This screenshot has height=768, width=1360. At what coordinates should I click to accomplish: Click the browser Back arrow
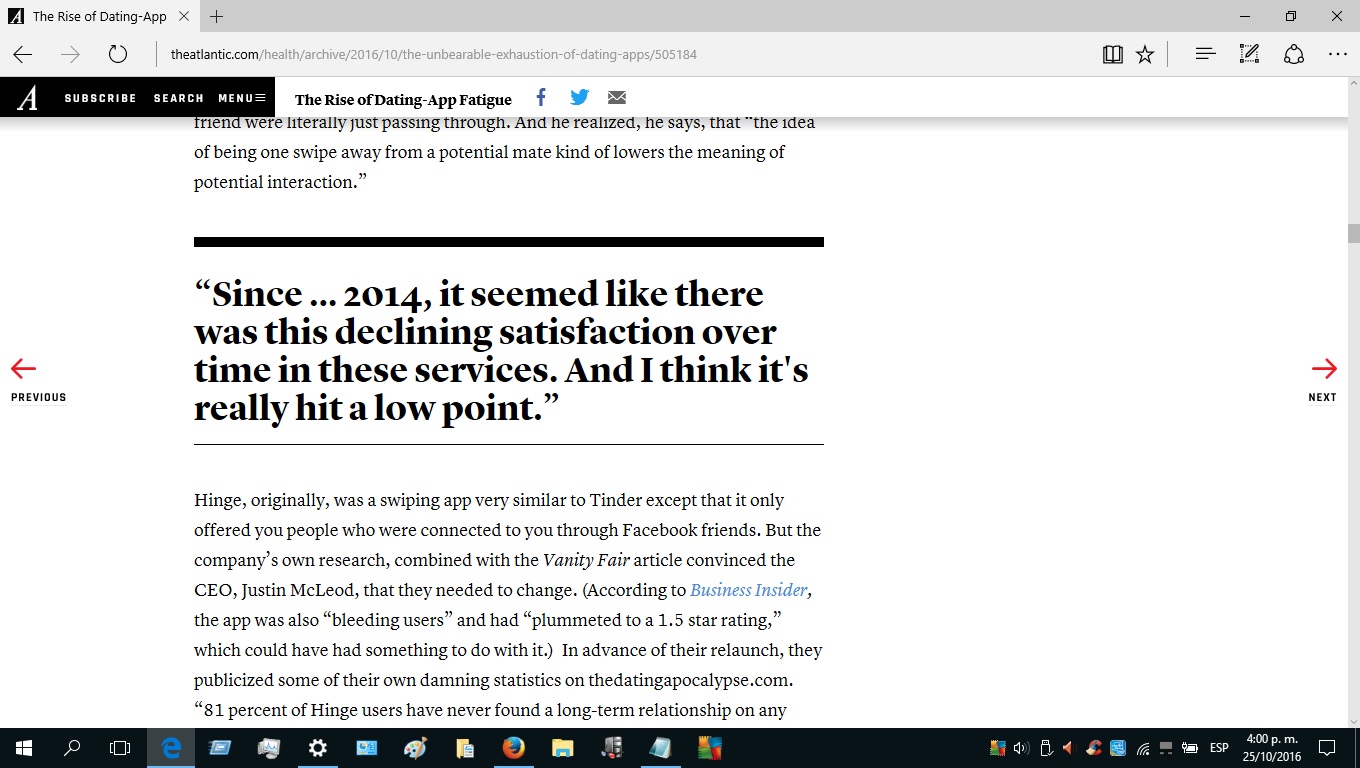pos(22,54)
